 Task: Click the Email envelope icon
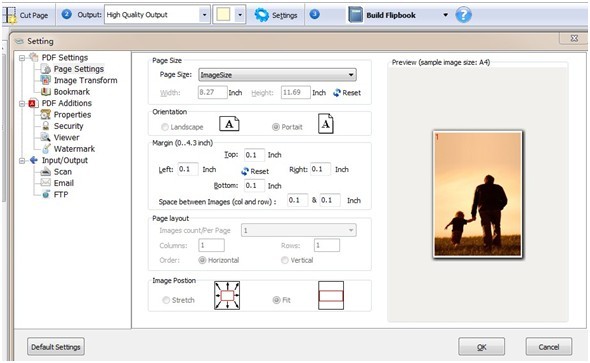pos(46,183)
